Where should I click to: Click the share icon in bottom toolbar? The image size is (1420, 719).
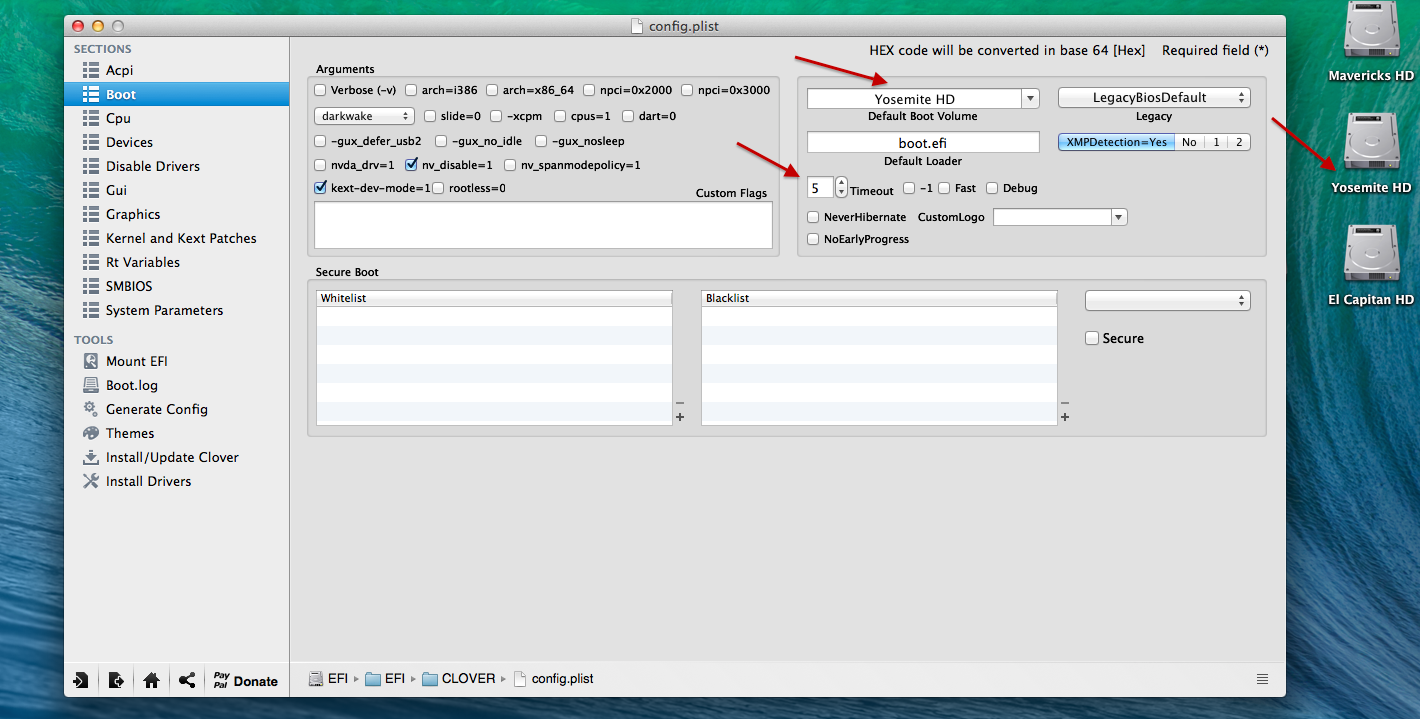[186, 680]
